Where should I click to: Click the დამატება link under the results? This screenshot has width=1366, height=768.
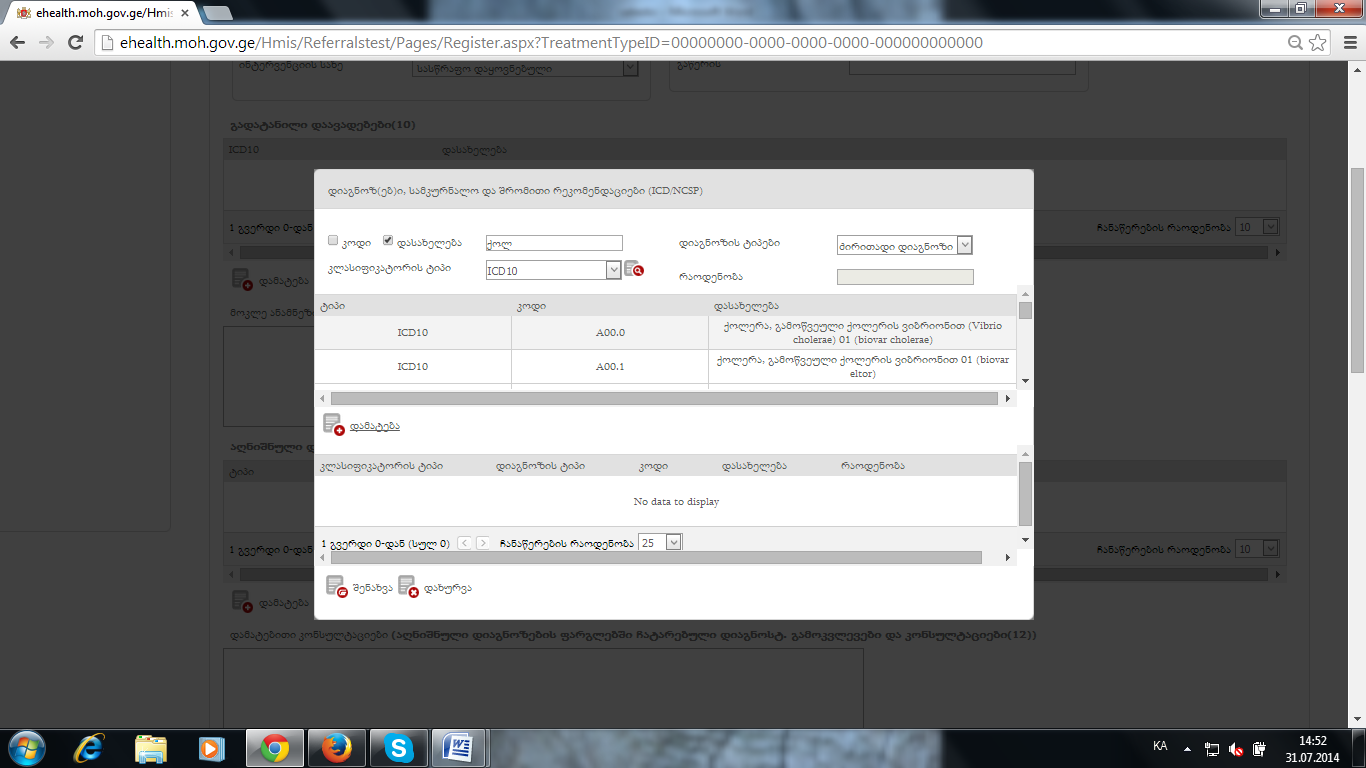pos(375,426)
